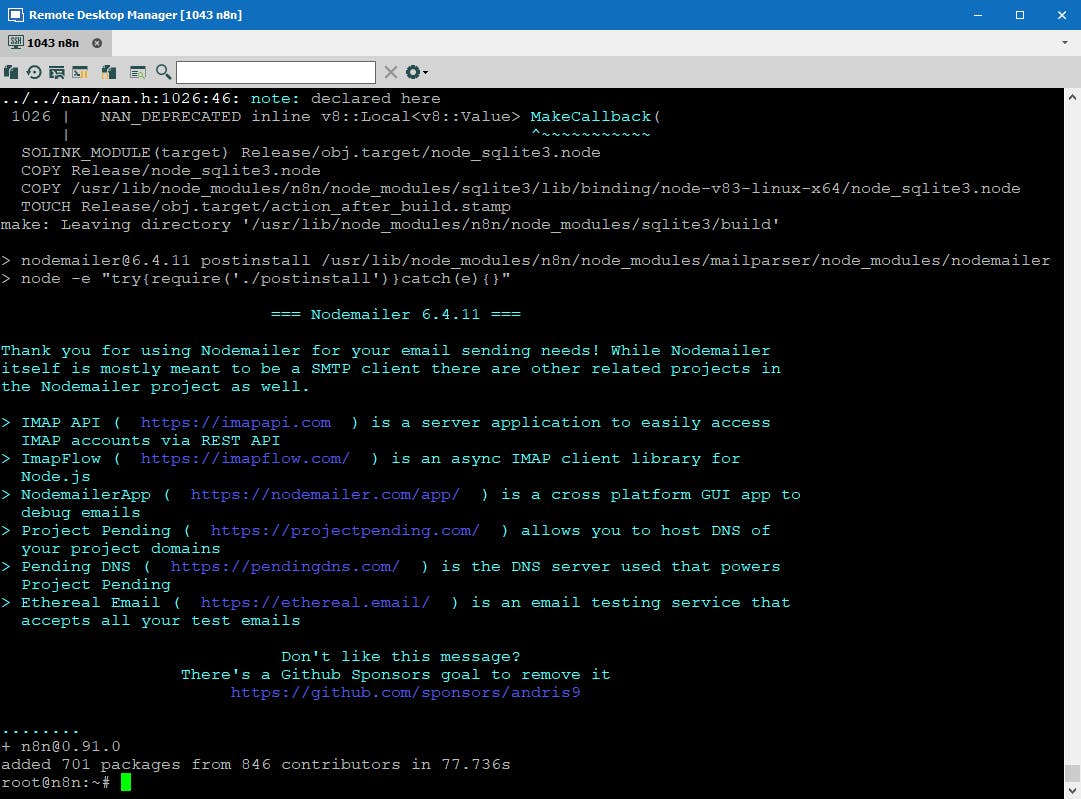Image resolution: width=1081 pixels, height=799 pixels.
Task: Click the vertical scrollbar thumb
Action: pos(1072,773)
